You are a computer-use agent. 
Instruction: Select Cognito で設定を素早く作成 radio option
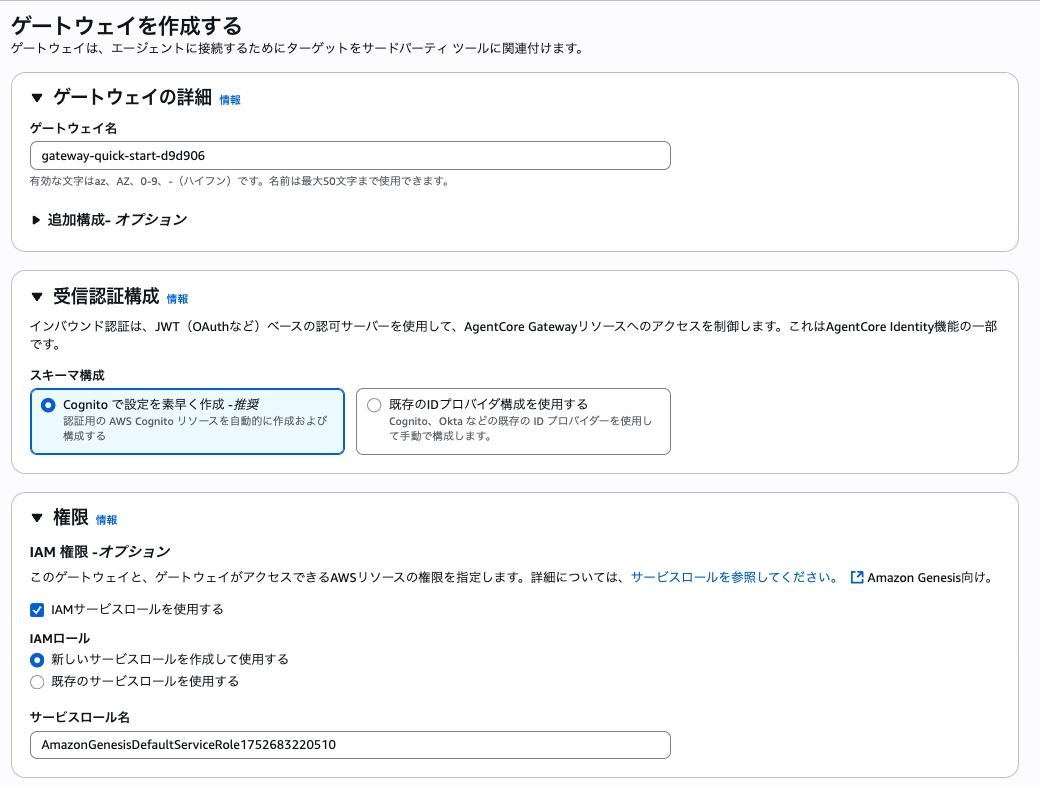click(x=48, y=405)
